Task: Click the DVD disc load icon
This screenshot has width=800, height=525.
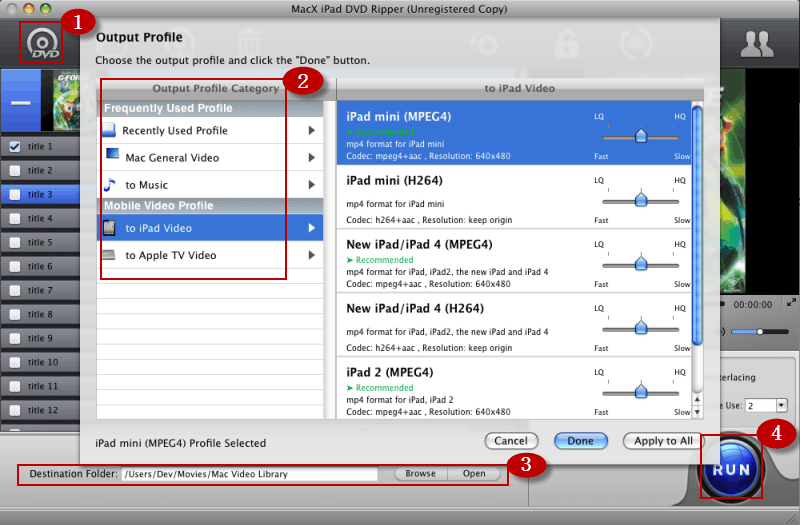Action: (42, 44)
